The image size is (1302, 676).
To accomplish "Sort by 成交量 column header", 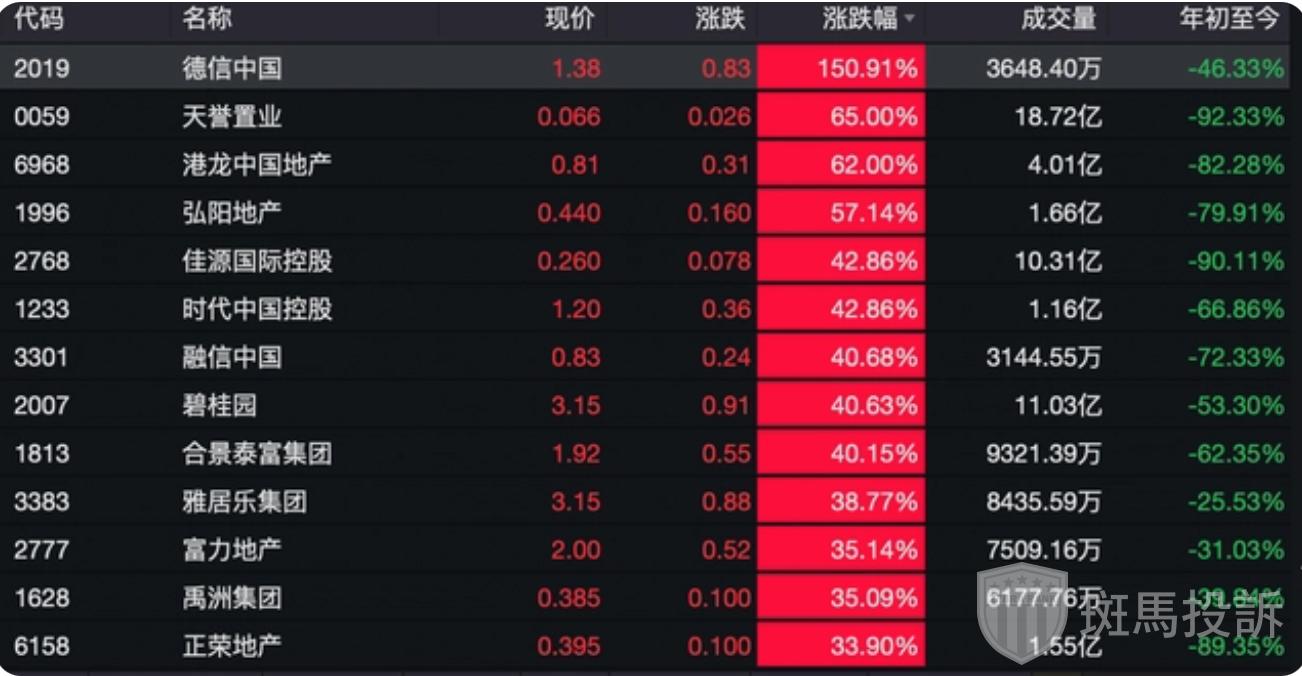I will (1059, 19).
